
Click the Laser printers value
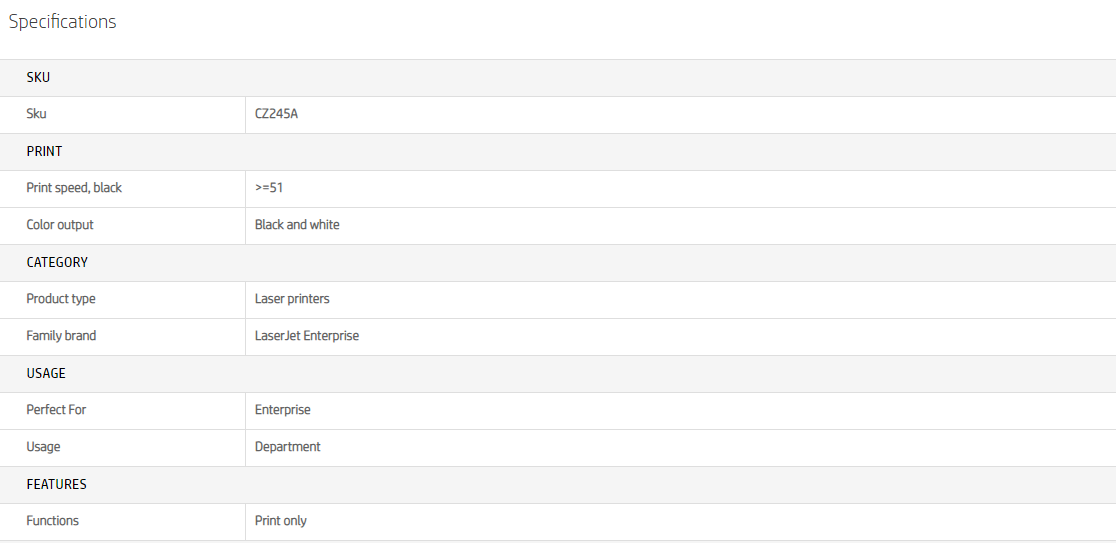[292, 299]
